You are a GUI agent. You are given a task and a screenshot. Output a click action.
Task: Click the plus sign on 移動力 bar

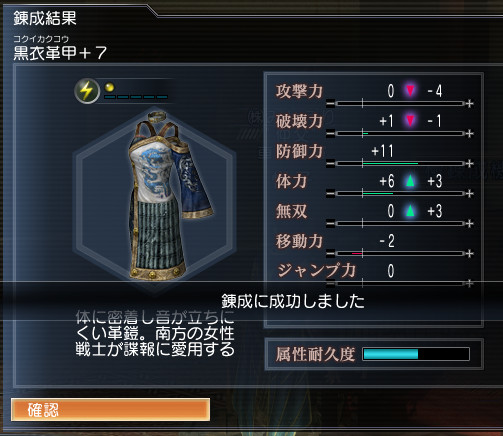(x=469, y=254)
